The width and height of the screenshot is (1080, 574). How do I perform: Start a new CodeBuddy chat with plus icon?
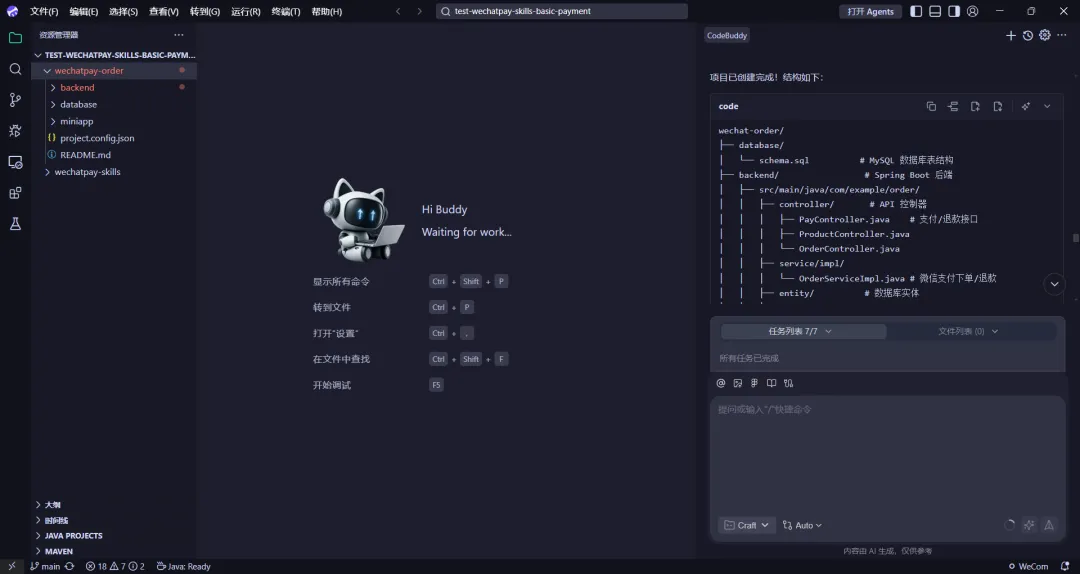1010,35
